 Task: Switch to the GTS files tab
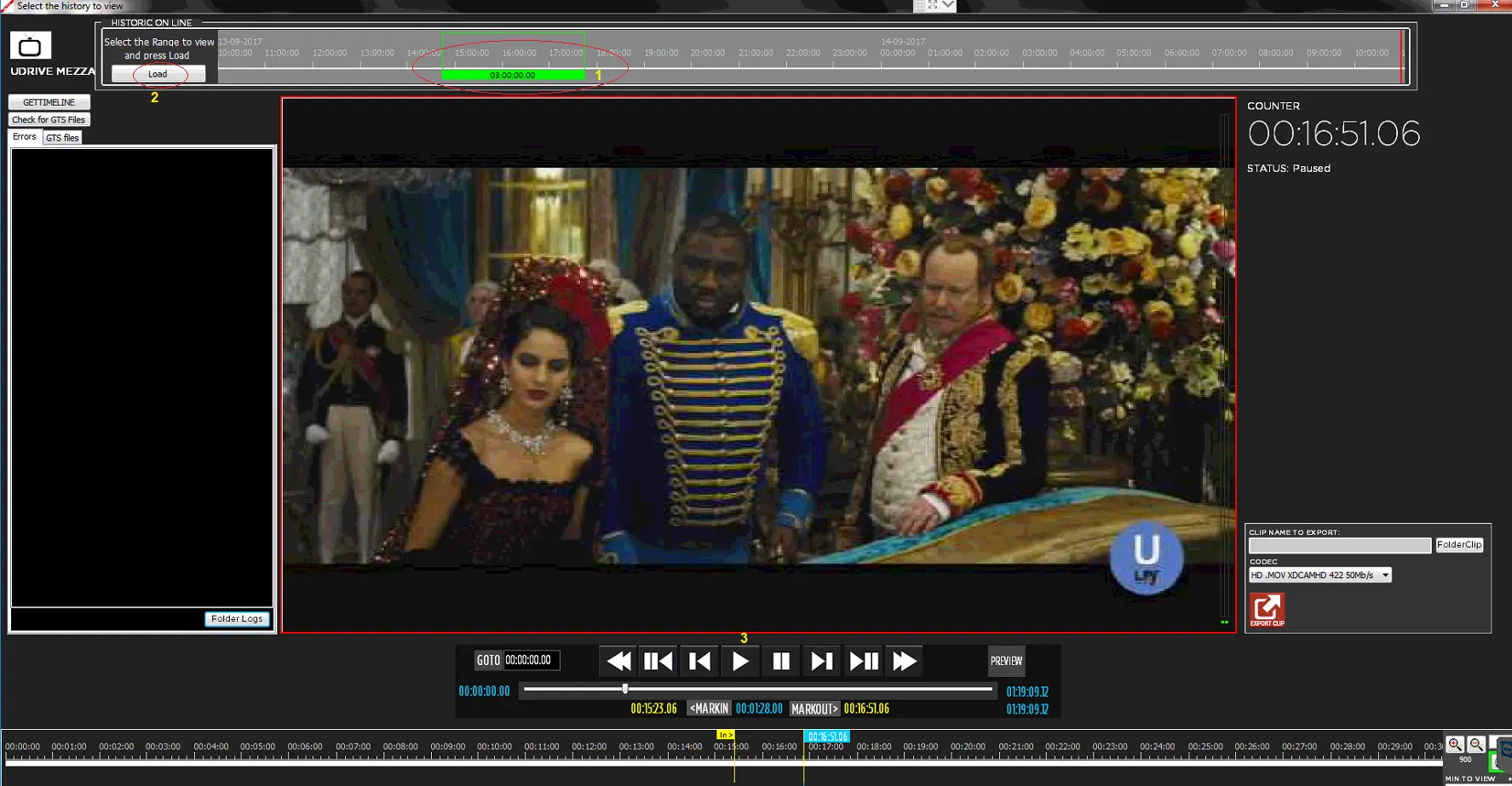coord(62,138)
